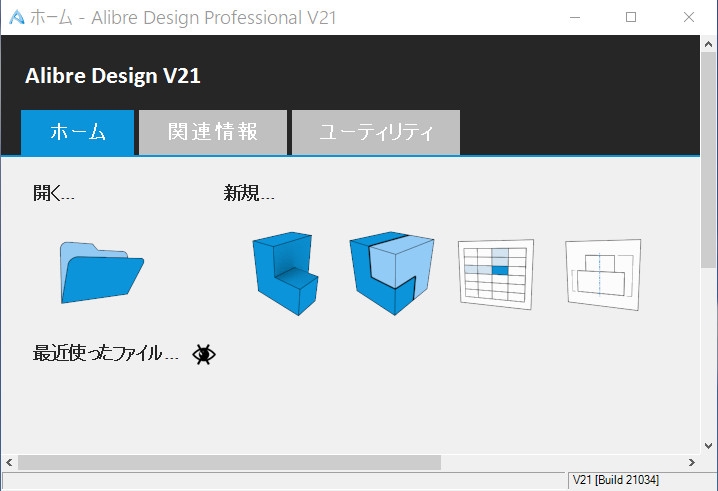Create a new part with the blue L-shaped block icon
718x491 pixels.
tap(285, 273)
